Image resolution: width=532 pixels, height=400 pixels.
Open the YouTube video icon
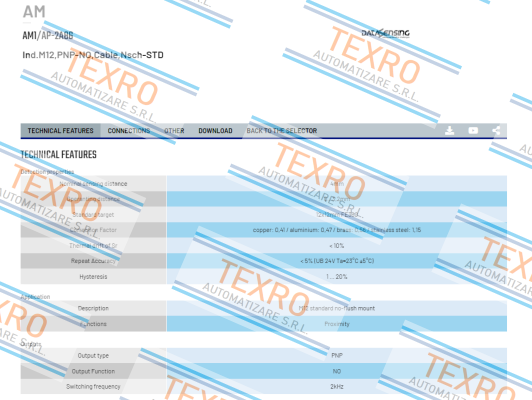[x=473, y=131]
